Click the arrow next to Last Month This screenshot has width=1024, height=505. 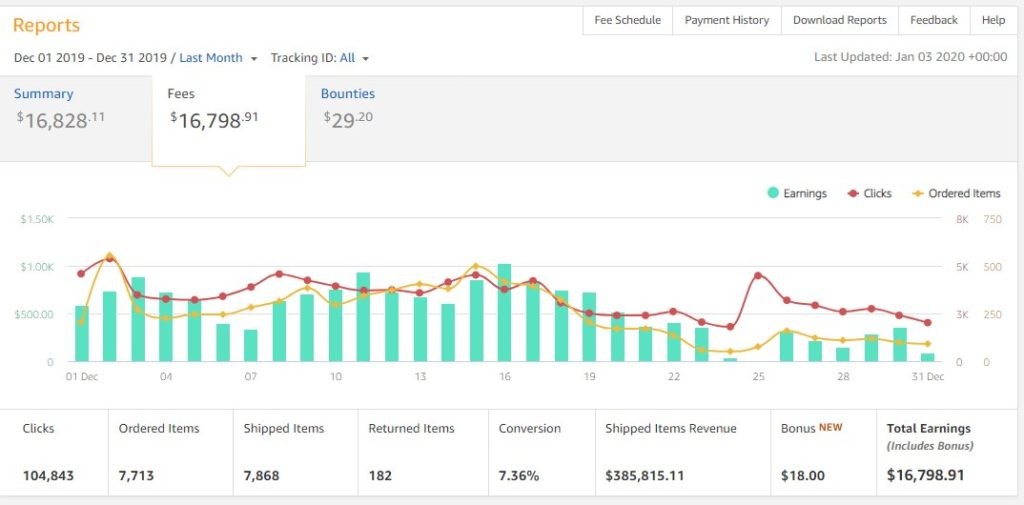pyautogui.click(x=254, y=59)
